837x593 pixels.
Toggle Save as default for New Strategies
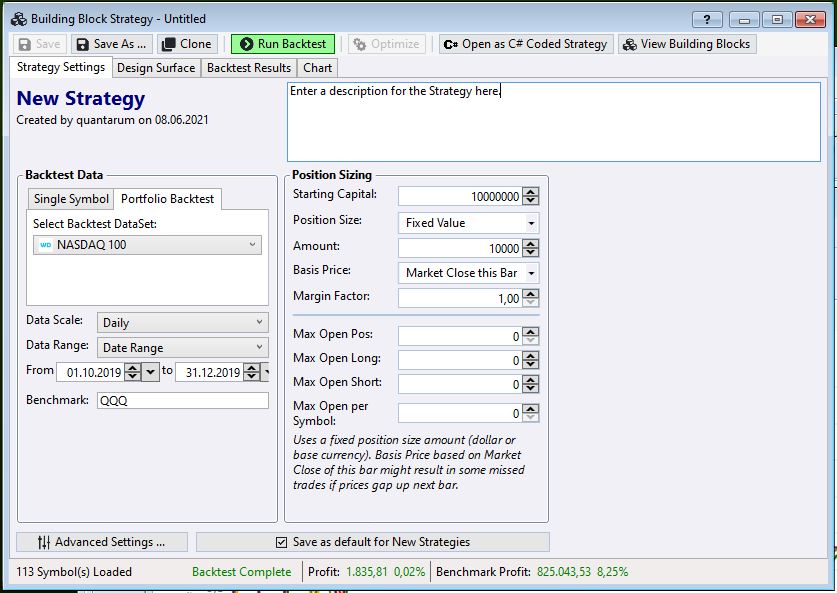pyautogui.click(x=283, y=542)
